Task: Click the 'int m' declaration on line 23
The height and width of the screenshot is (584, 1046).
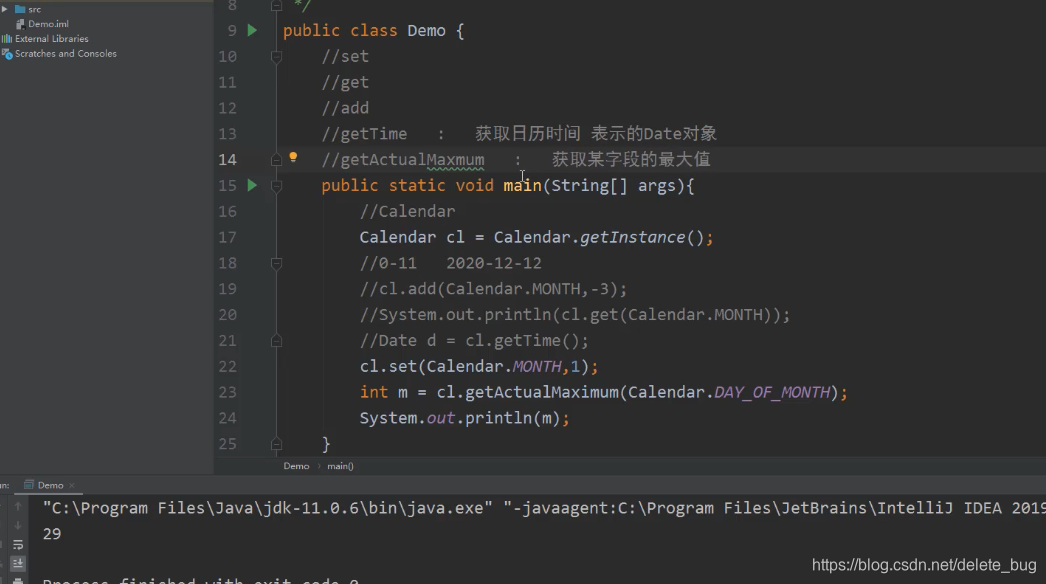Action: pos(384,392)
